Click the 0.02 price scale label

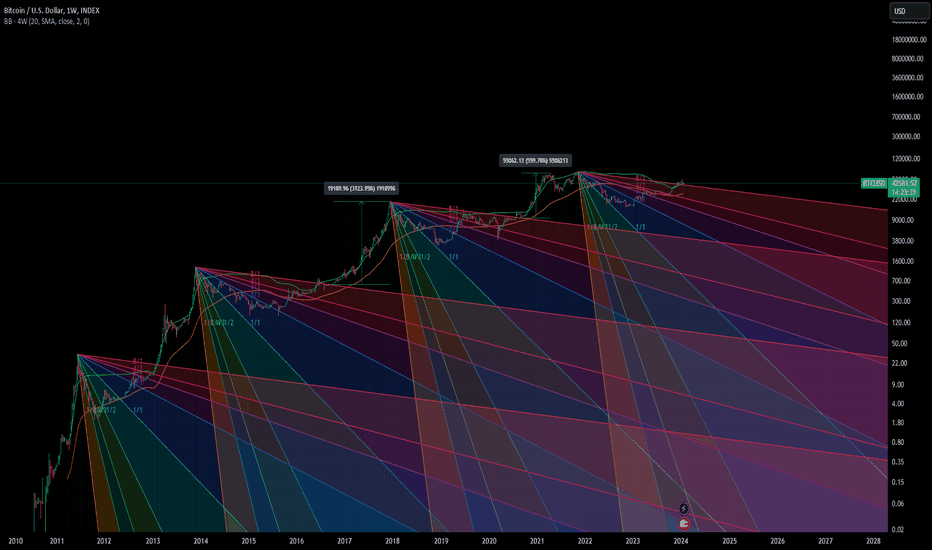click(898, 530)
